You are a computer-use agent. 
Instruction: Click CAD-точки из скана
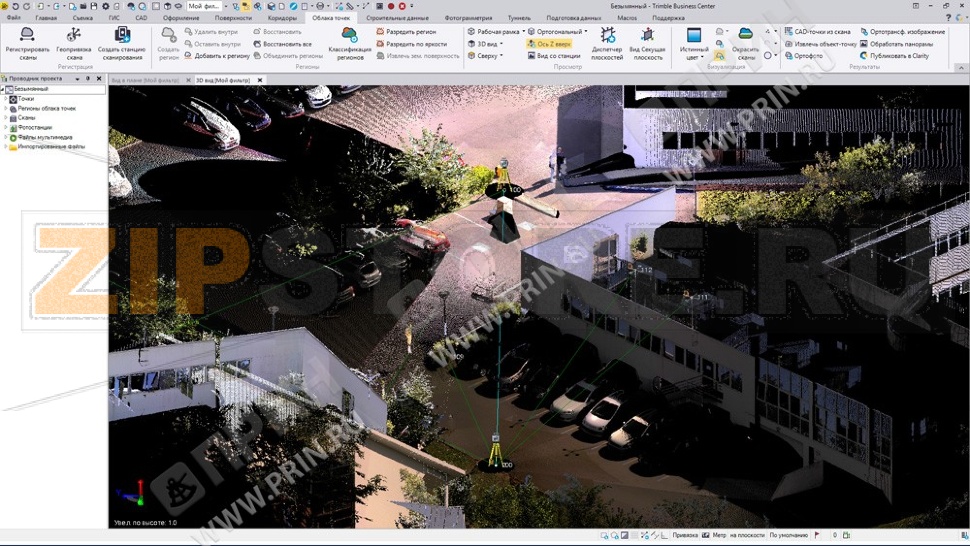coord(817,32)
